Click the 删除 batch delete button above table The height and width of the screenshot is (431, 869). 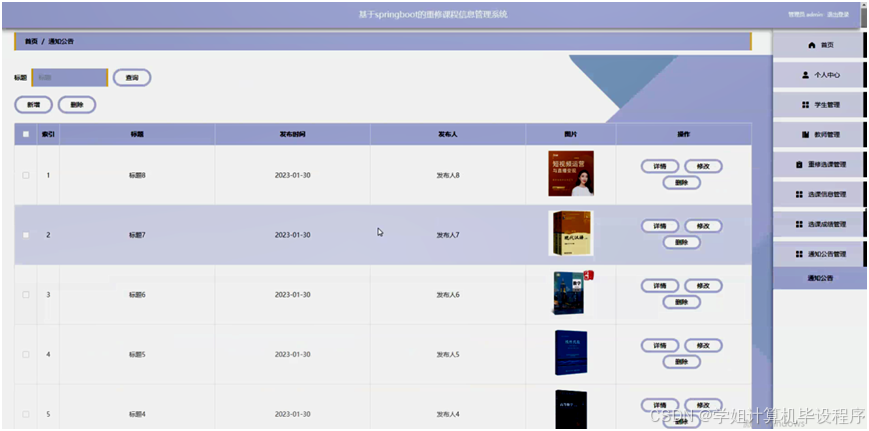(77, 105)
